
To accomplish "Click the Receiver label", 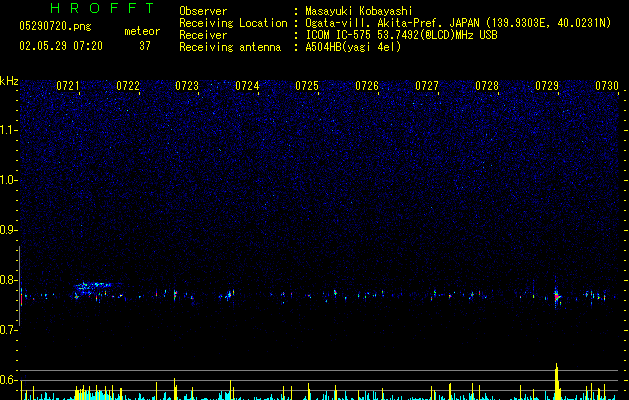I will pos(203,35).
